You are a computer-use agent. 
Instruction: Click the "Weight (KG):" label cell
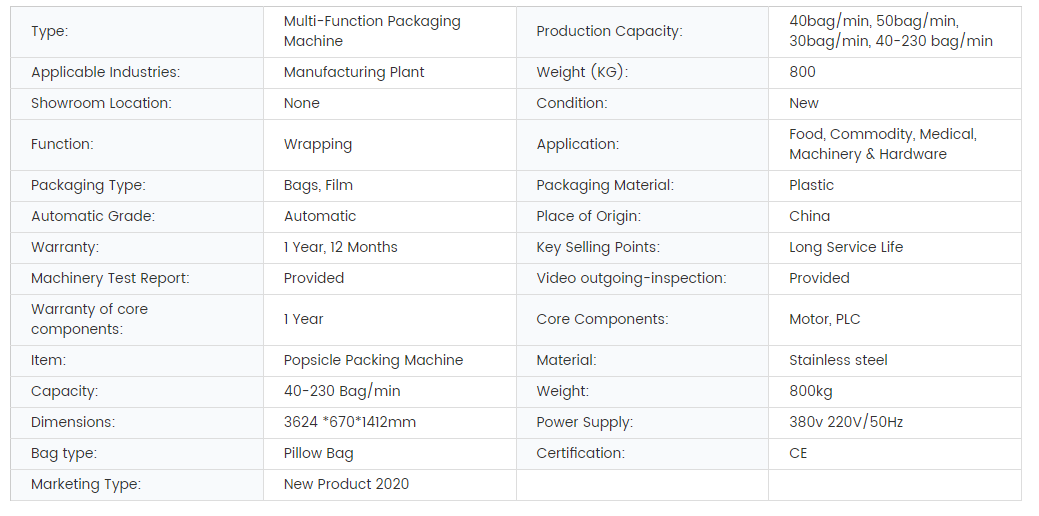click(582, 72)
